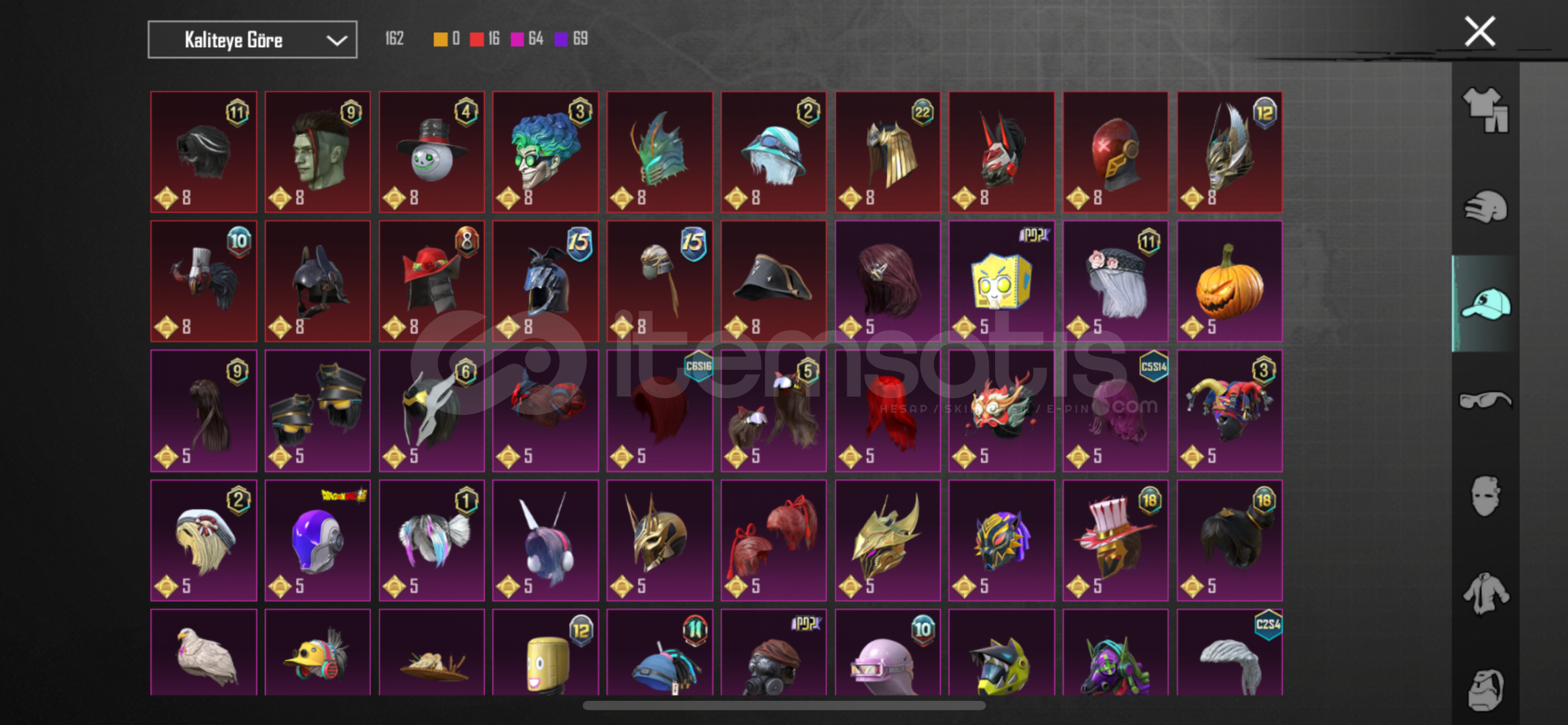Expand the Kaliteye Göre sort dropdown

(252, 40)
